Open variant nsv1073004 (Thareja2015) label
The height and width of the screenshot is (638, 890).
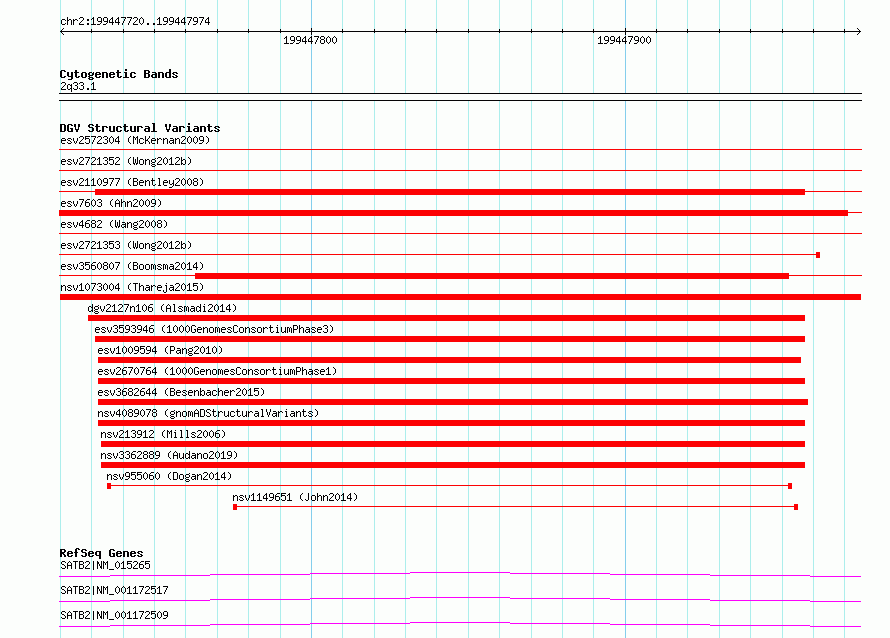point(132,287)
